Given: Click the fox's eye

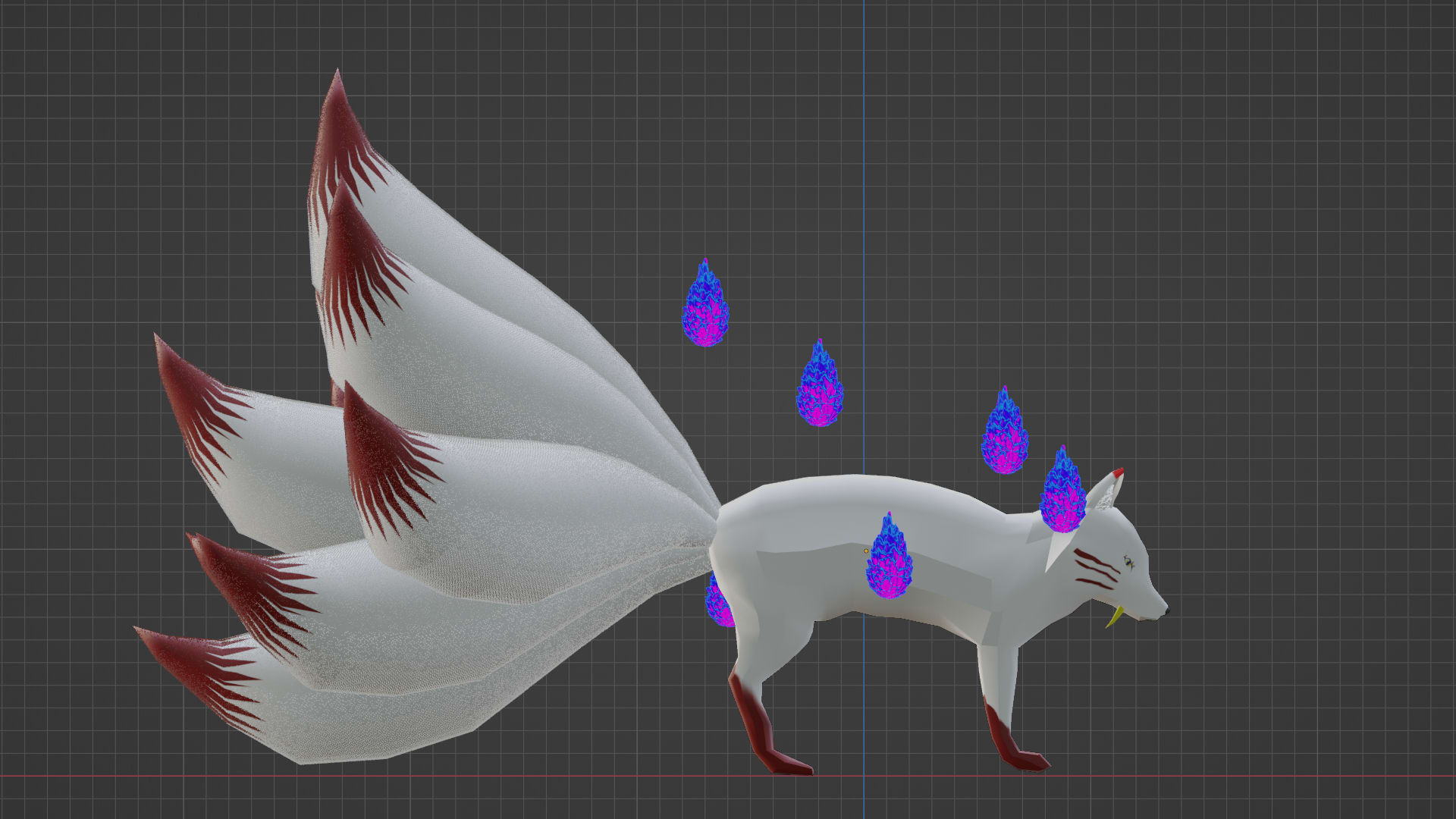Looking at the screenshot, I should pyautogui.click(x=1128, y=563).
